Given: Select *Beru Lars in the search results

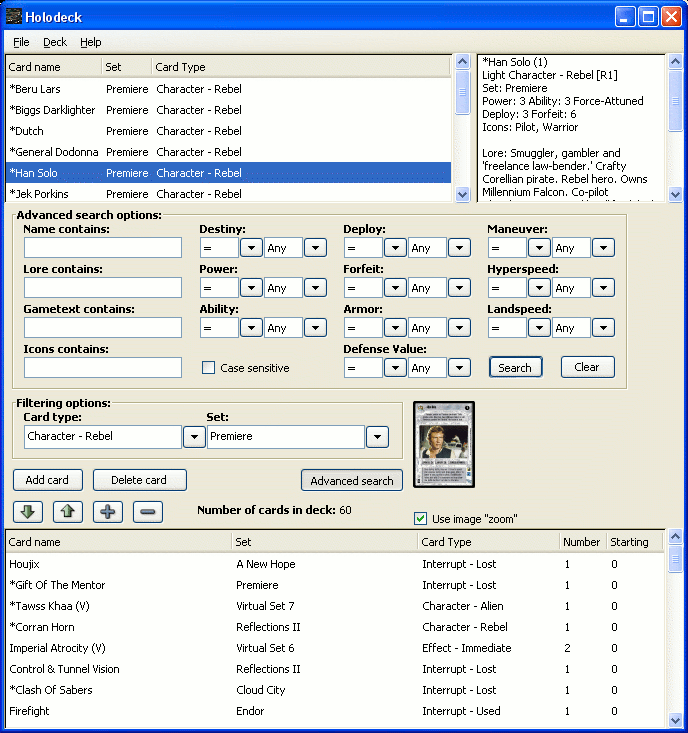Looking at the screenshot, I should tap(229, 89).
